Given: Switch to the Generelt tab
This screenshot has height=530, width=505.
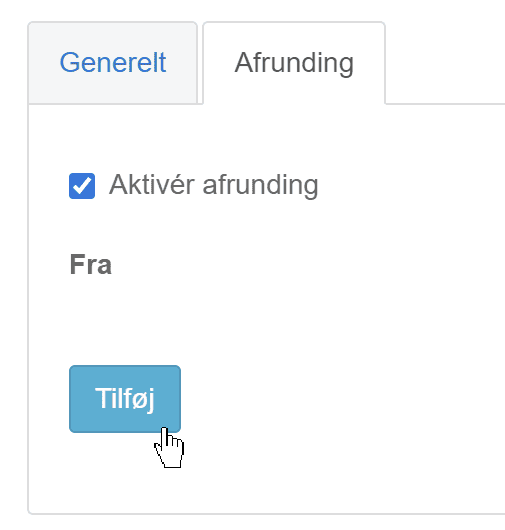Looking at the screenshot, I should (113, 63).
